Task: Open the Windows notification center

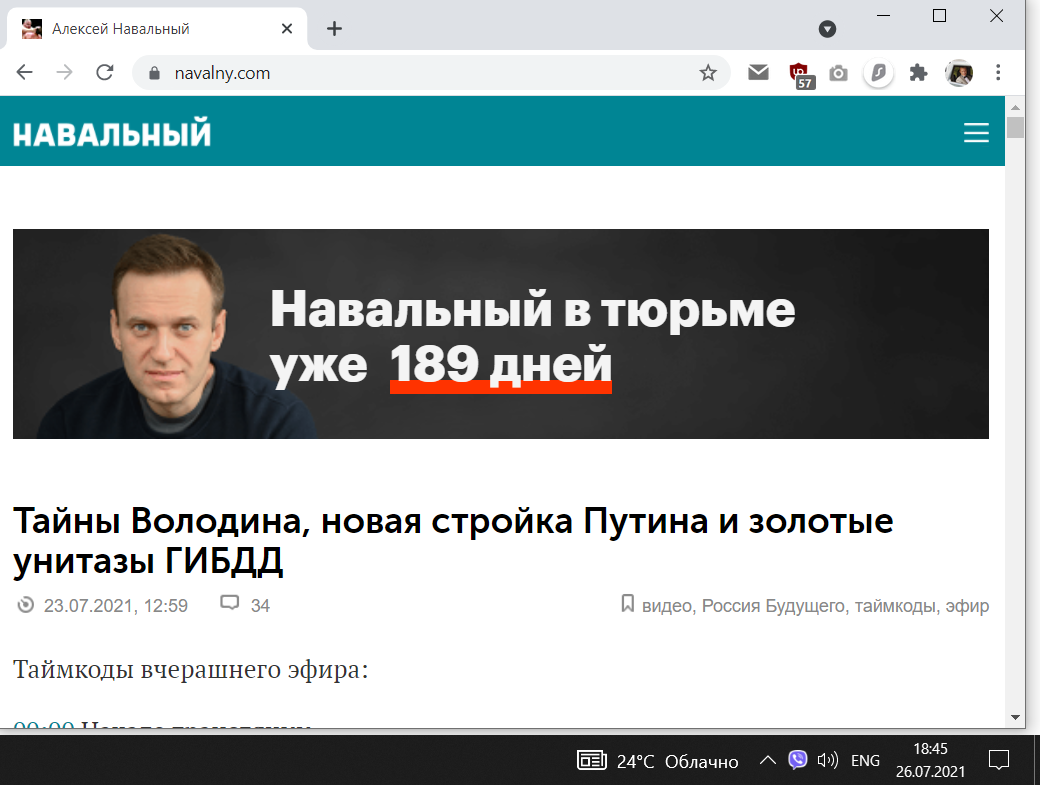Action: [998, 760]
